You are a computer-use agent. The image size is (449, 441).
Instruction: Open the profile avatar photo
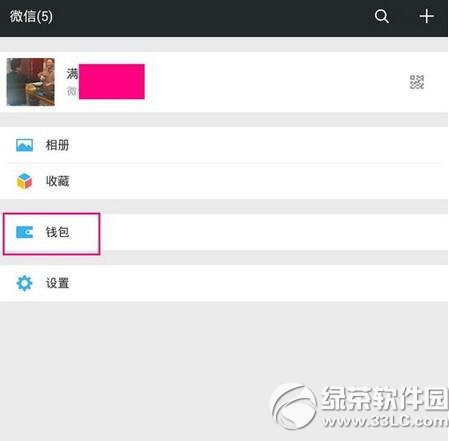click(x=31, y=82)
